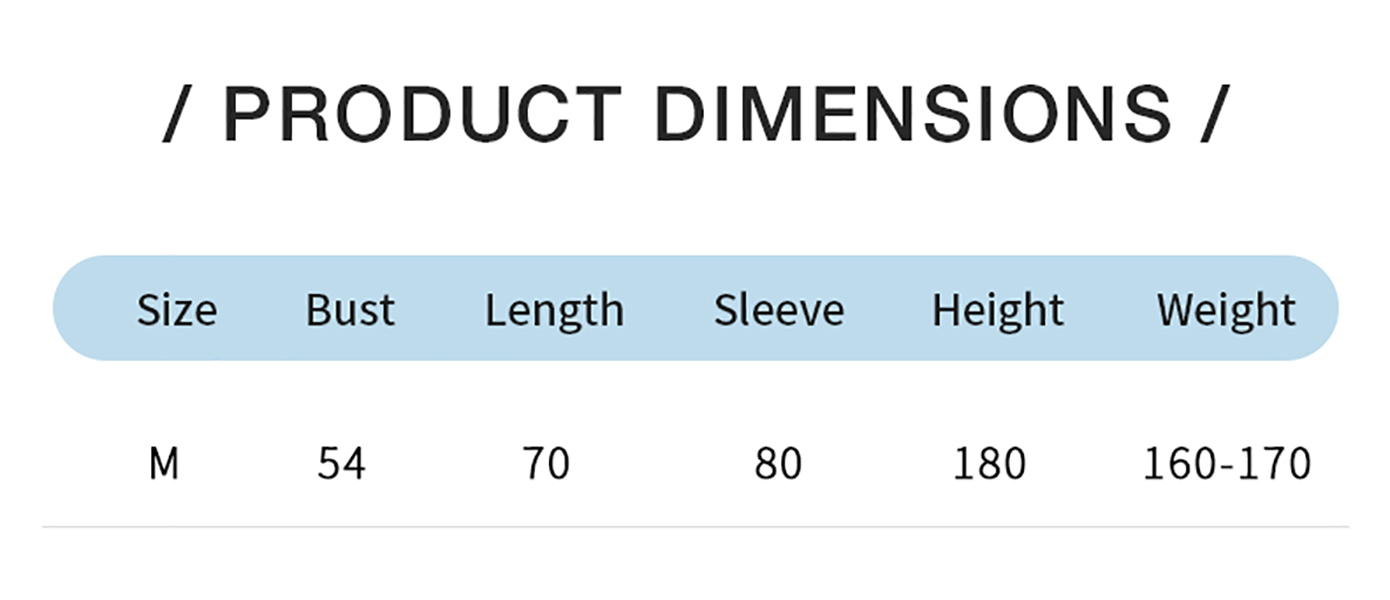Select the weight range 160-170
The image size is (1390, 600).
1226,464
